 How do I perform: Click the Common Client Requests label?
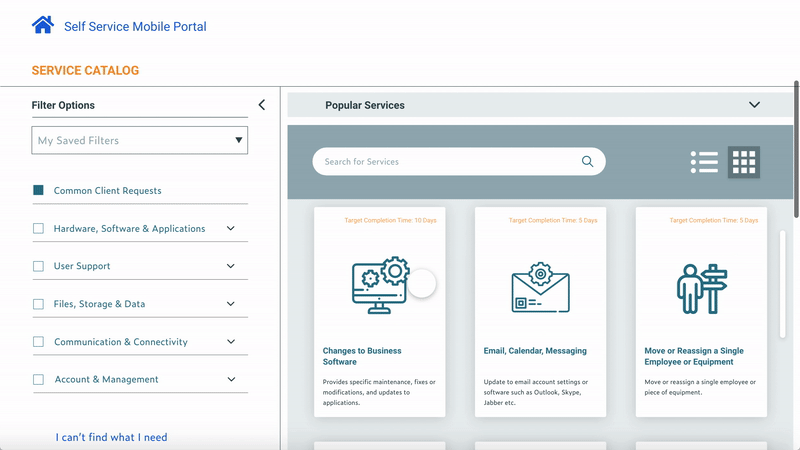pos(108,191)
